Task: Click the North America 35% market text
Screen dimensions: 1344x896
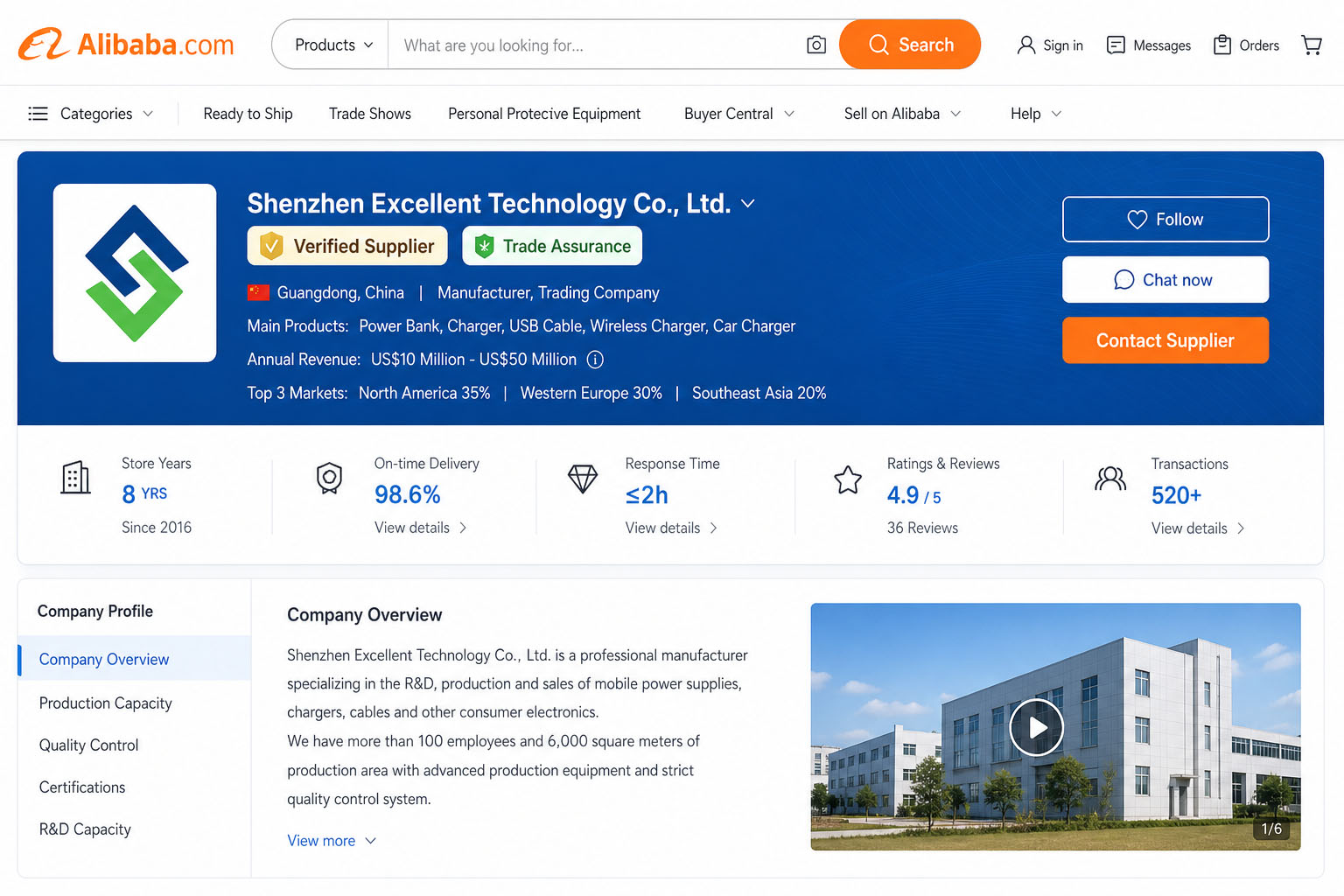Action: pos(424,393)
